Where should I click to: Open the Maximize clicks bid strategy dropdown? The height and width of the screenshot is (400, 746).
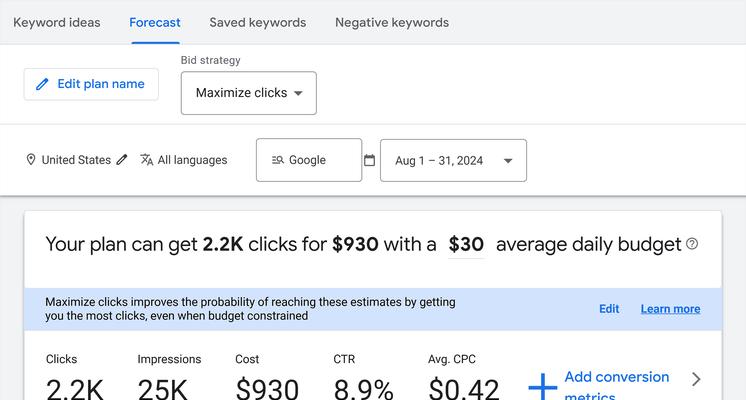point(249,93)
